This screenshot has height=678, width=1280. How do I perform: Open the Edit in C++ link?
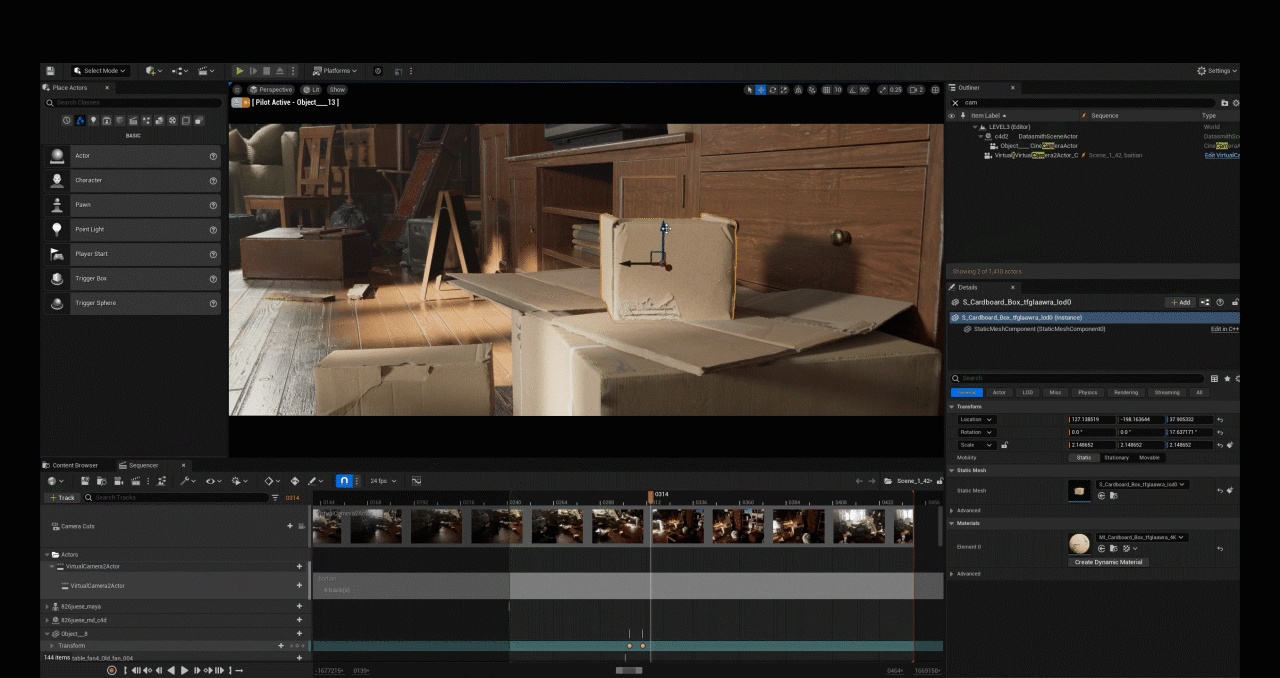click(1225, 328)
